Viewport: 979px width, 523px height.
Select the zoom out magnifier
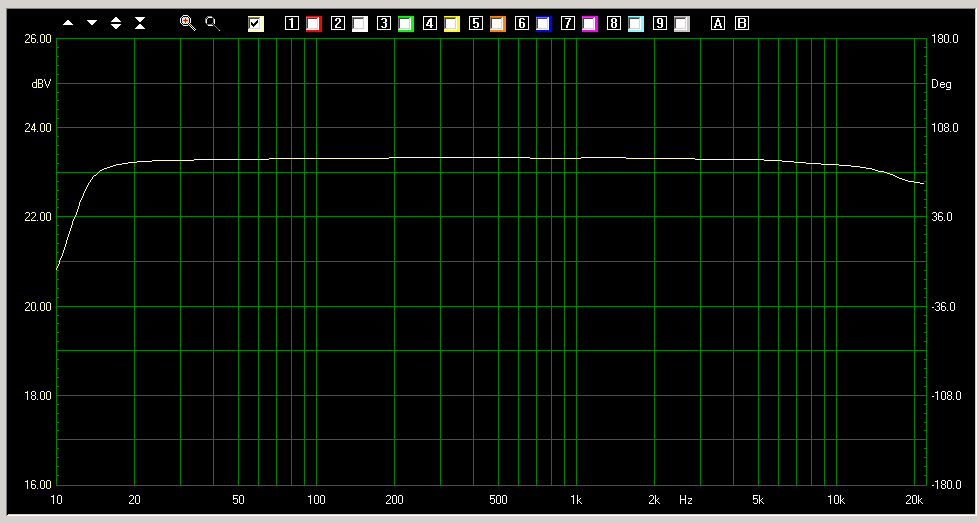tap(212, 23)
